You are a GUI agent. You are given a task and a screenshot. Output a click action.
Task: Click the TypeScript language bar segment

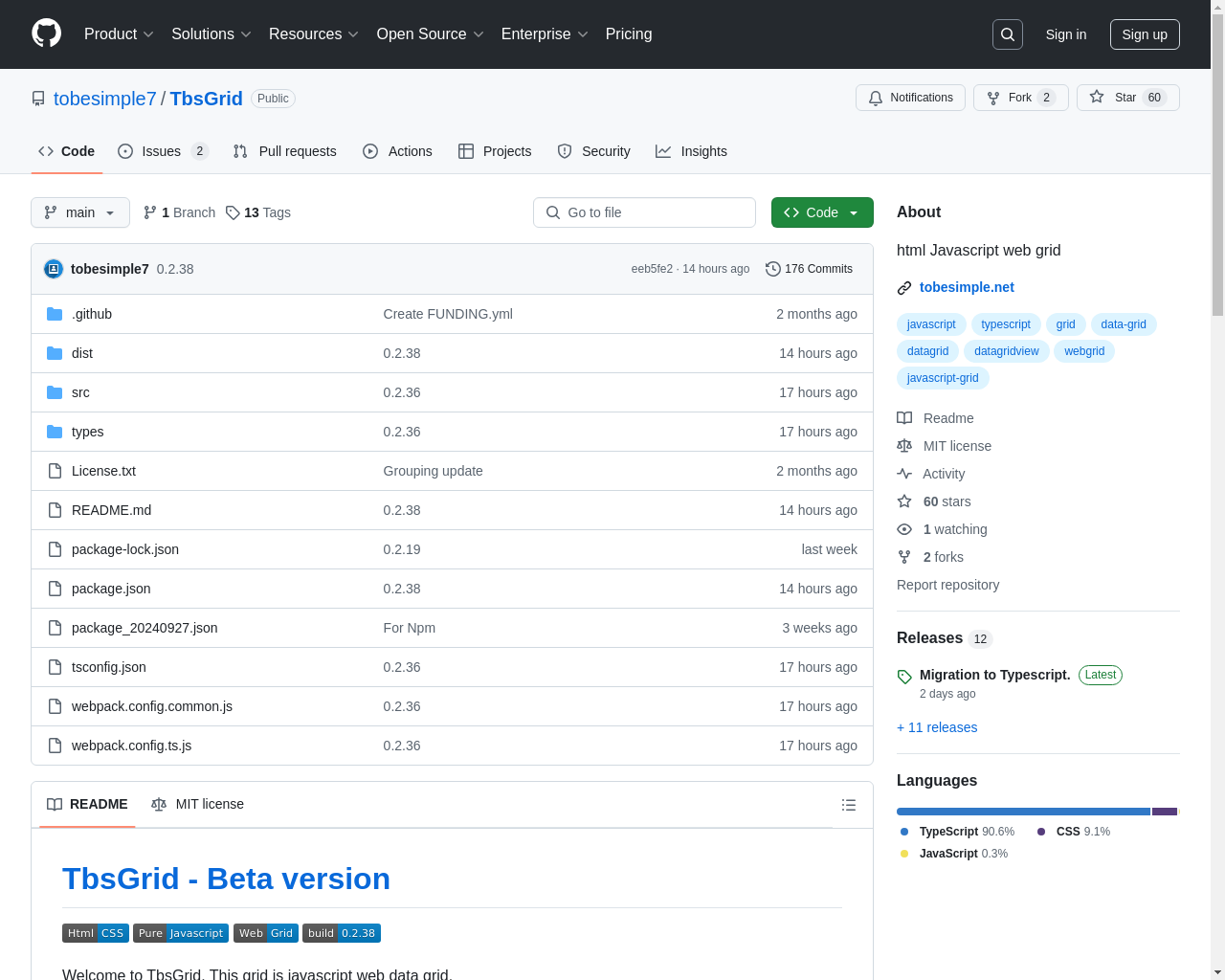click(x=1023, y=812)
